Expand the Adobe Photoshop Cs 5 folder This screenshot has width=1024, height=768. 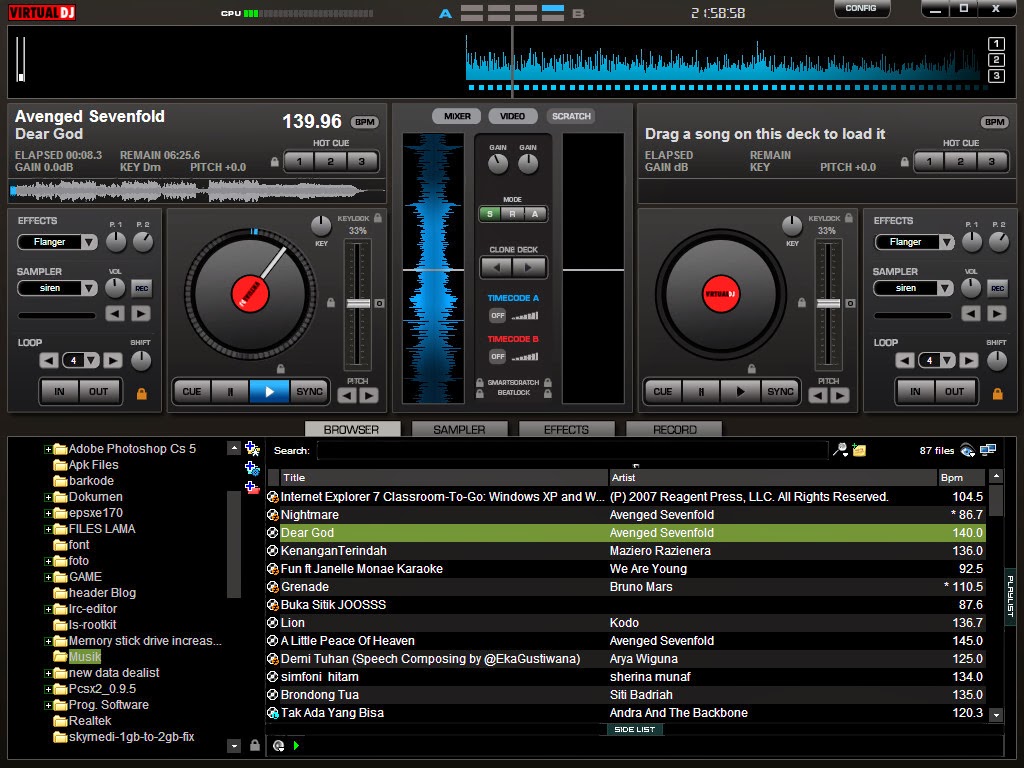[x=48, y=449]
